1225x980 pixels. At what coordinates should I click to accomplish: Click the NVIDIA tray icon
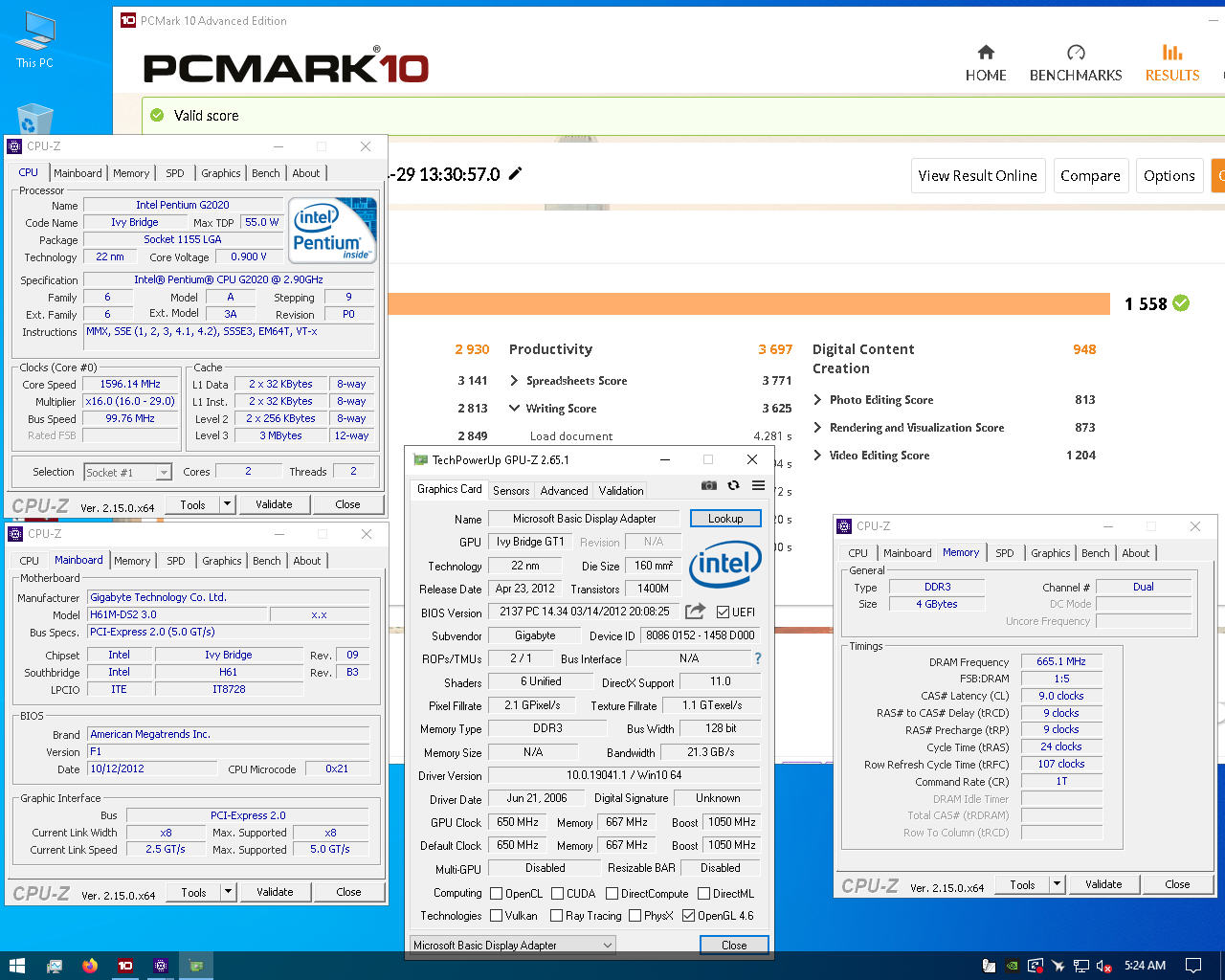(1013, 966)
